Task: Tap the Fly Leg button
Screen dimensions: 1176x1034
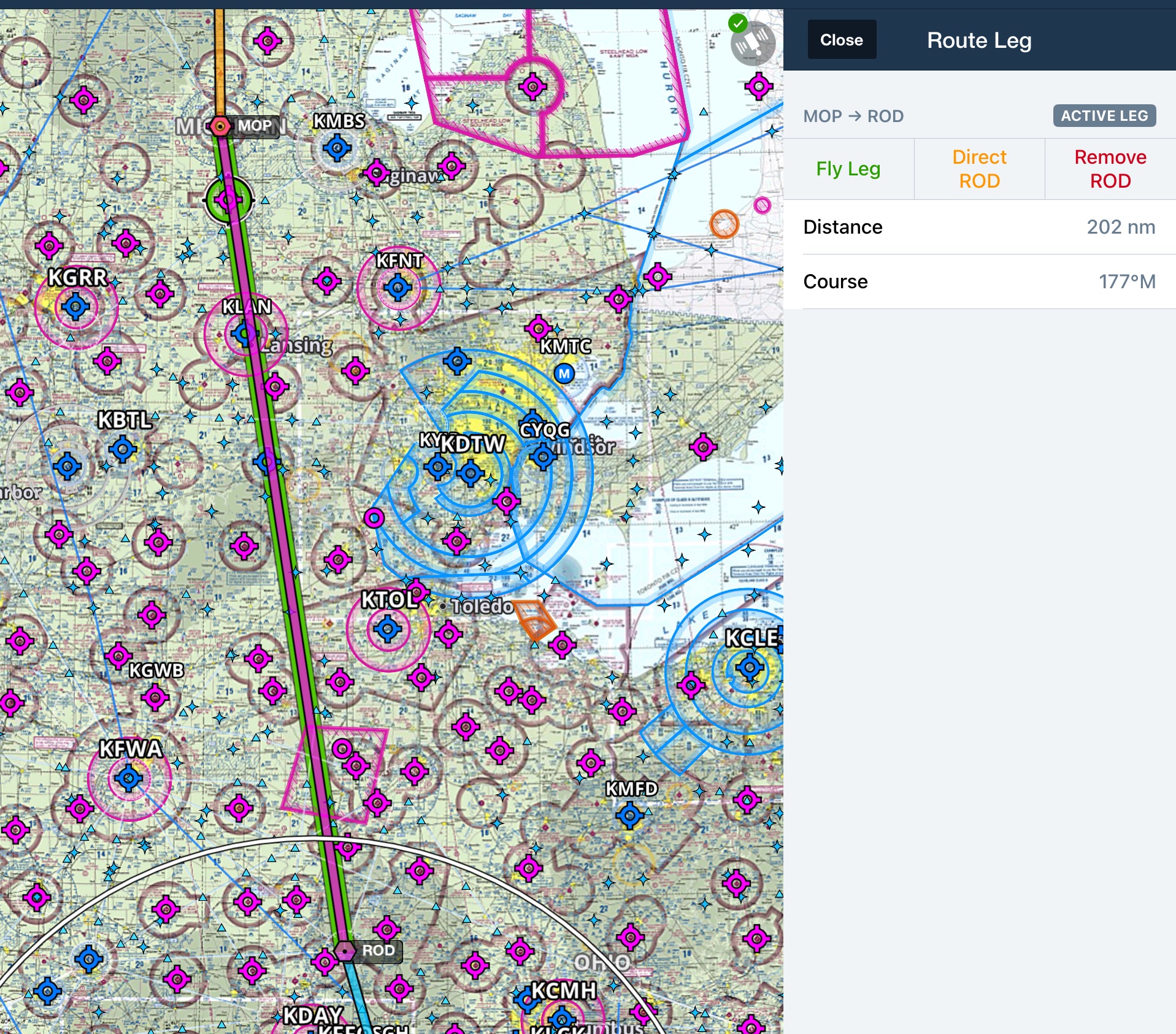Action: pos(848,169)
